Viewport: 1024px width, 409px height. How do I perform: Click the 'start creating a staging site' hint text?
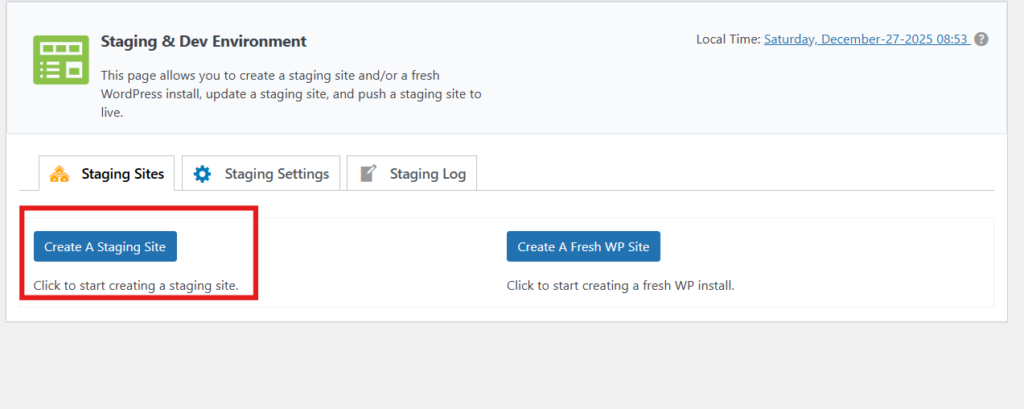click(x=136, y=286)
